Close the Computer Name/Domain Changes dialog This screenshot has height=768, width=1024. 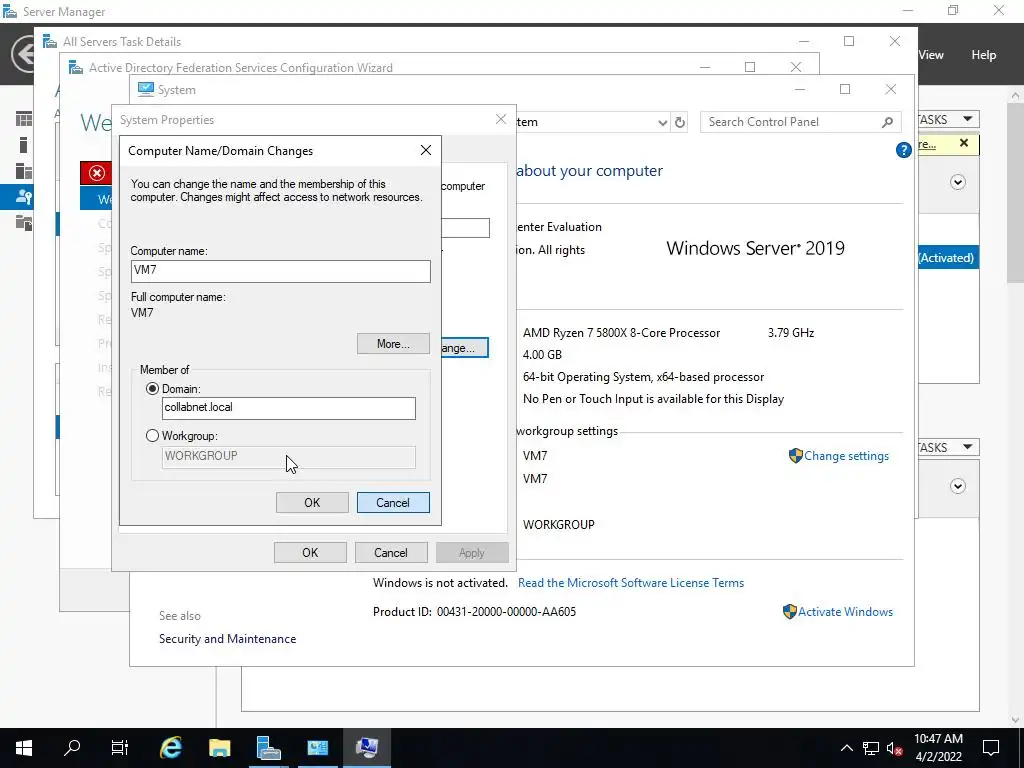point(426,150)
